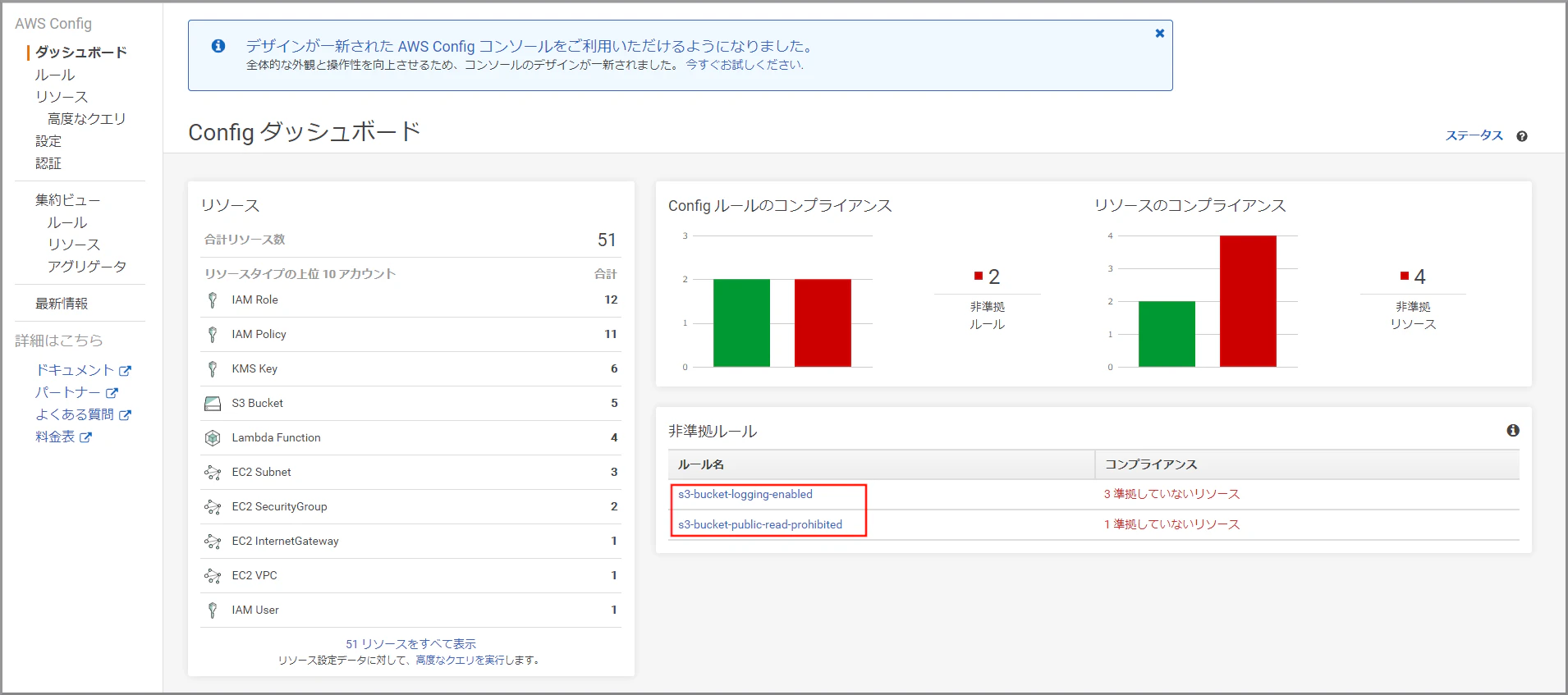Click the Lambda Function resource icon
This screenshot has width=1568, height=695.
pyautogui.click(x=213, y=438)
